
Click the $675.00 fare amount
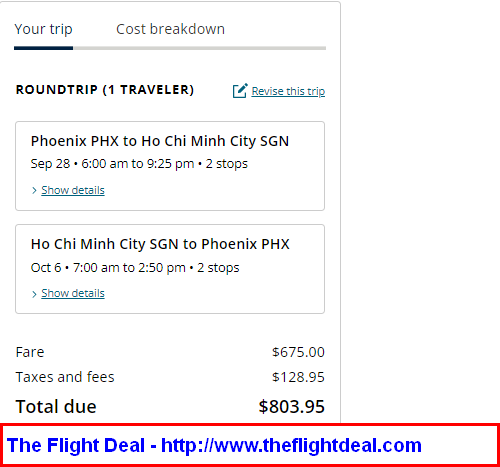[x=298, y=352]
